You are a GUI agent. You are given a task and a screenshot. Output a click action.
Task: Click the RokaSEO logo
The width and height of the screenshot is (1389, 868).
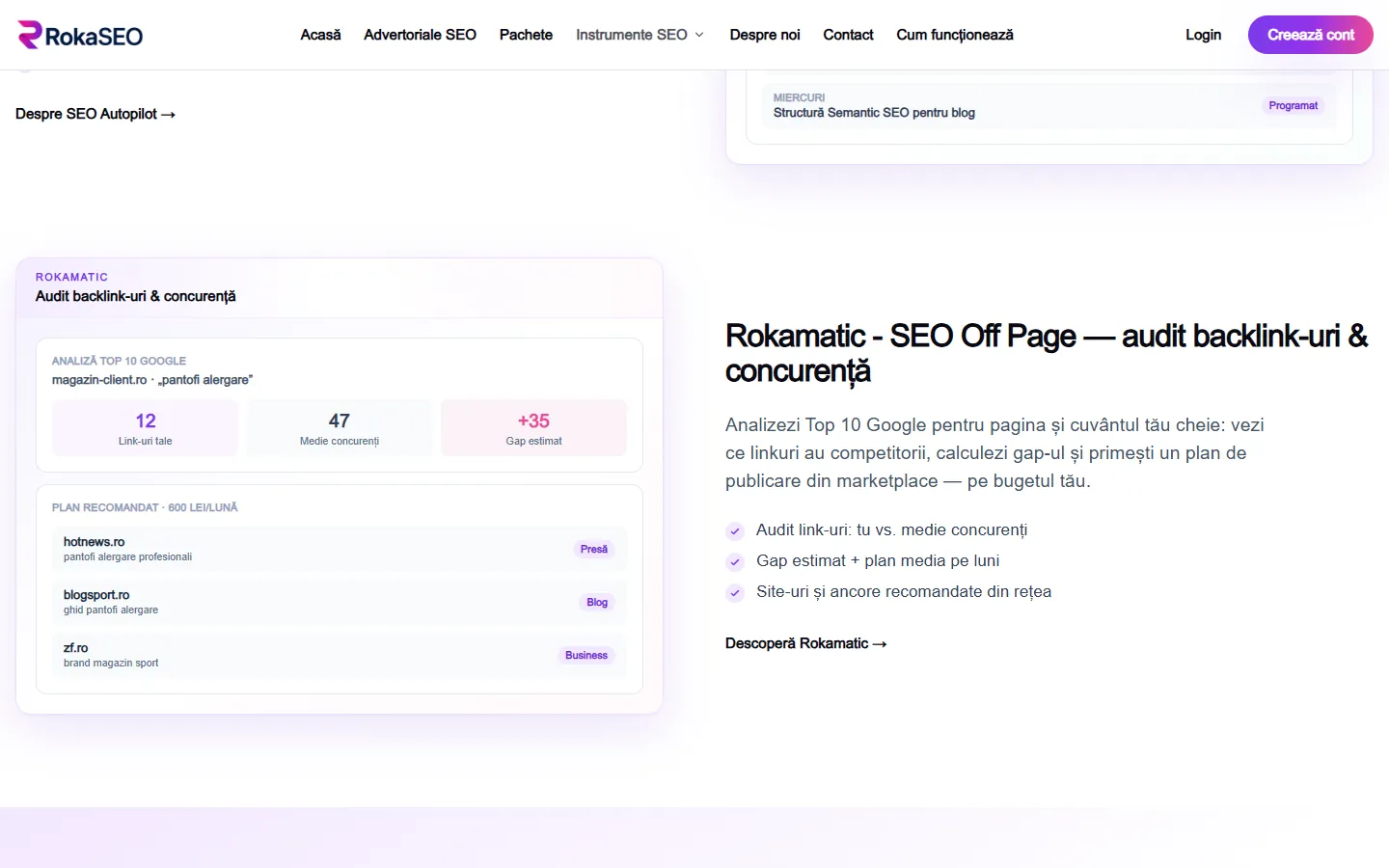80,36
